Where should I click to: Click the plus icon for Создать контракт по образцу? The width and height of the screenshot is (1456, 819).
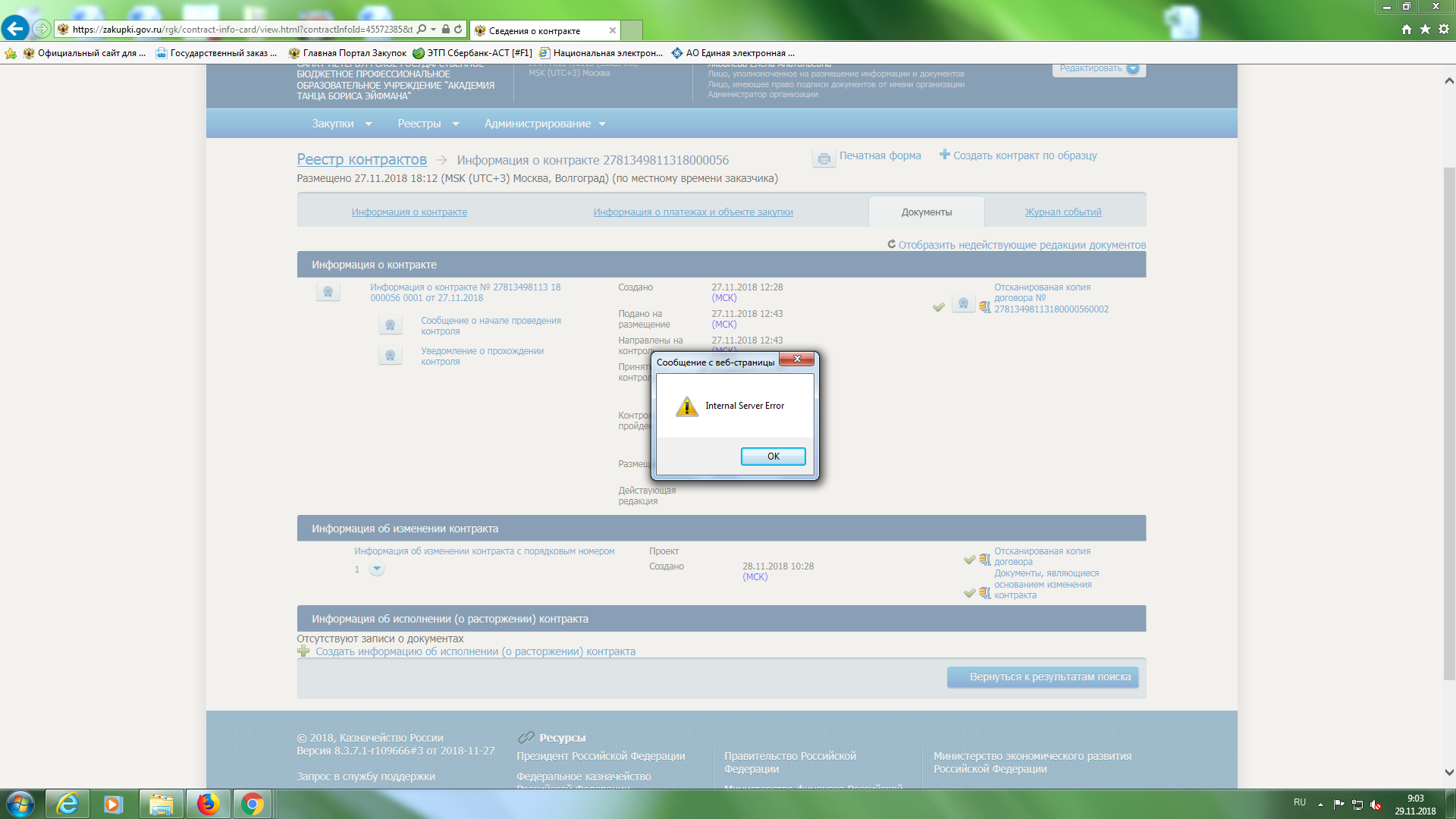pos(944,155)
